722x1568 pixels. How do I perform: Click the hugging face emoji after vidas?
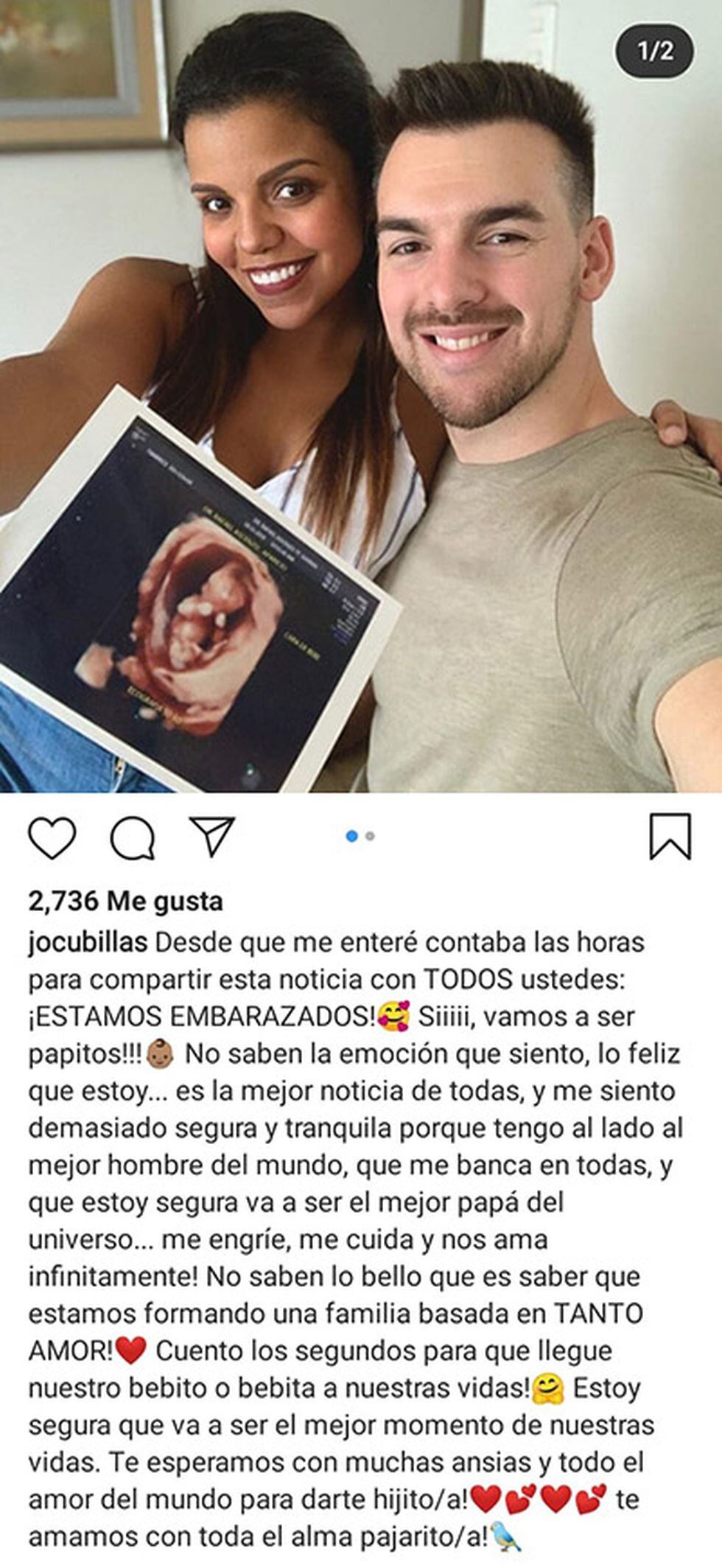click(547, 1388)
